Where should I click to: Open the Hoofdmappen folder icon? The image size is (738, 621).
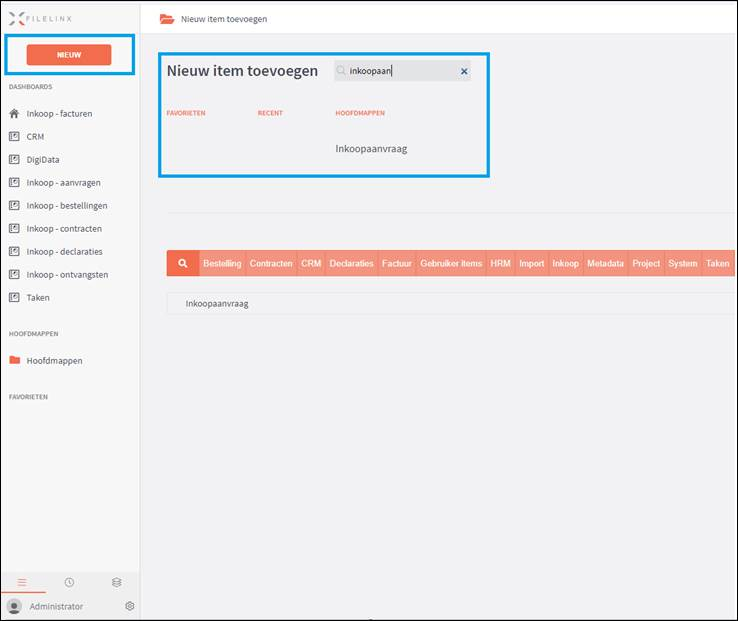click(x=14, y=361)
